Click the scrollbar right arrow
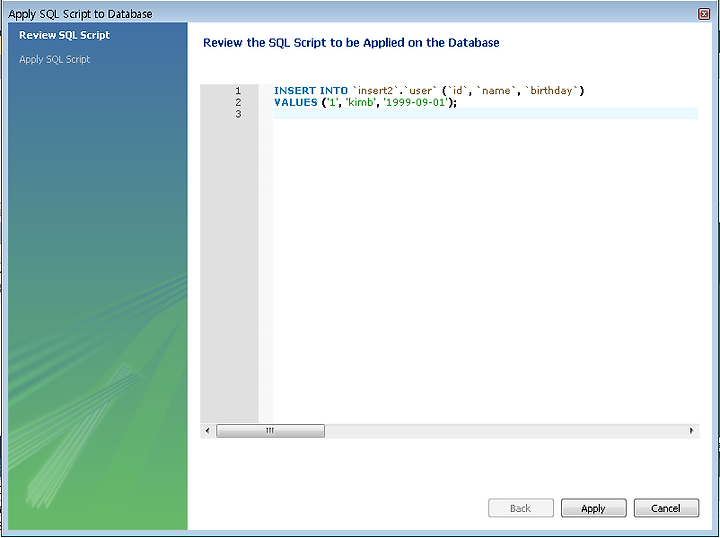This screenshot has height=538, width=720. click(692, 431)
